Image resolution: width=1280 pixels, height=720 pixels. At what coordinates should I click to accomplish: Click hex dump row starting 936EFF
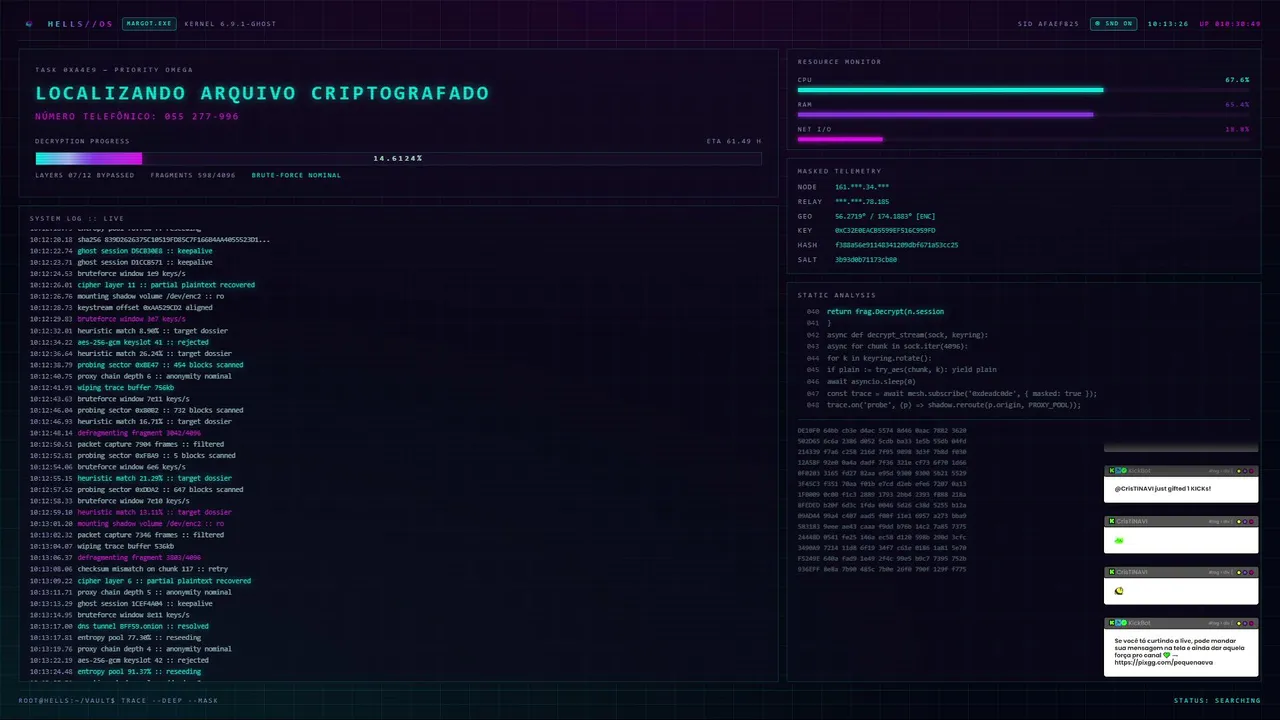(882, 569)
